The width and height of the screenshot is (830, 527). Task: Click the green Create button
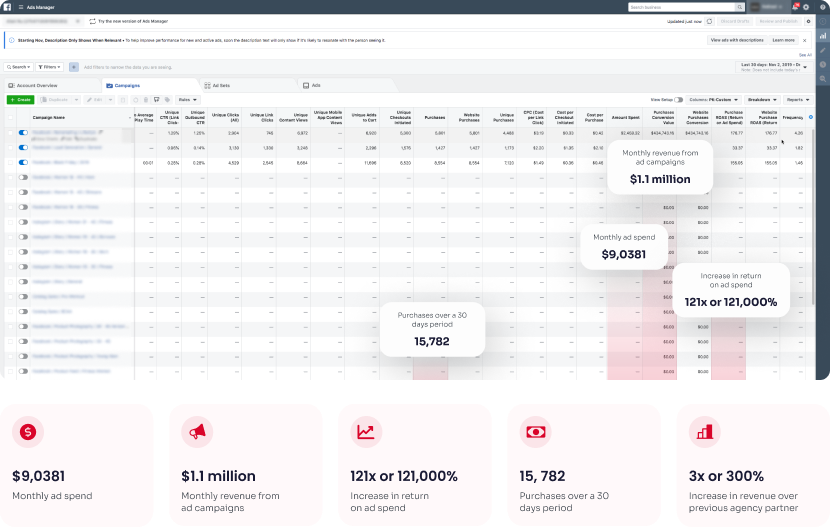[x=19, y=100]
